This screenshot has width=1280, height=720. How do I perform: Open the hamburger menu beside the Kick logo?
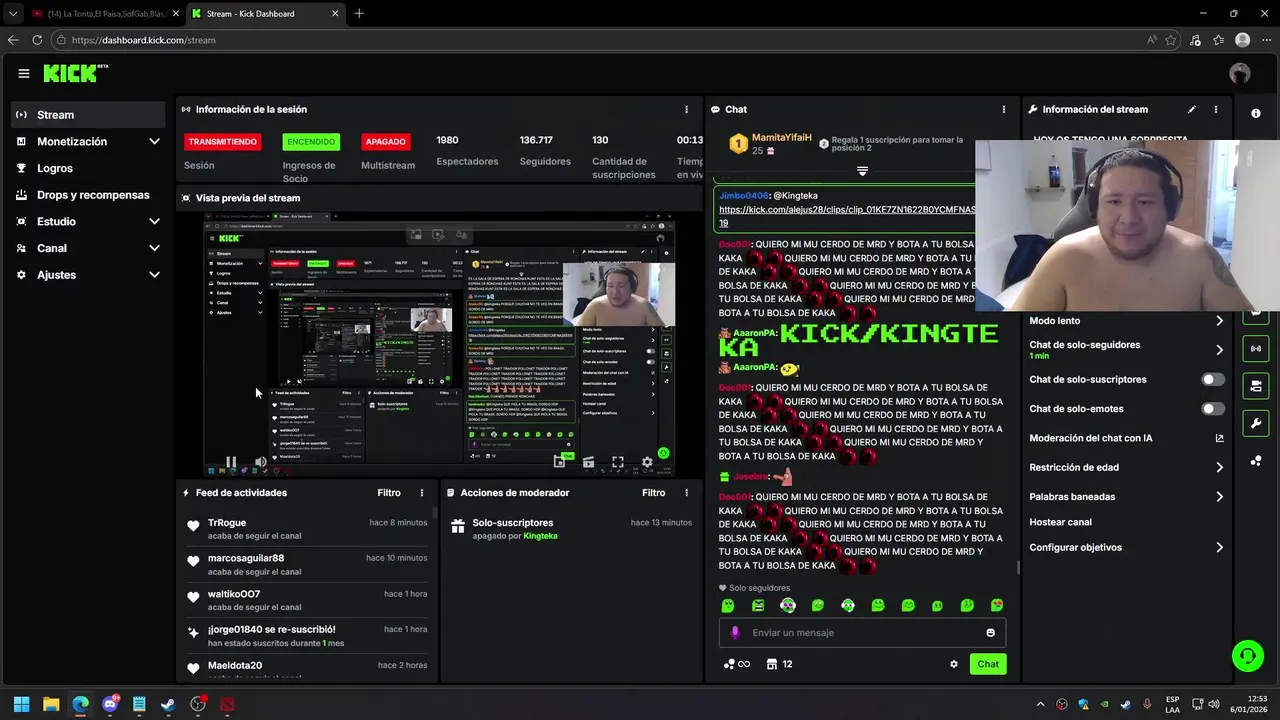23,73
